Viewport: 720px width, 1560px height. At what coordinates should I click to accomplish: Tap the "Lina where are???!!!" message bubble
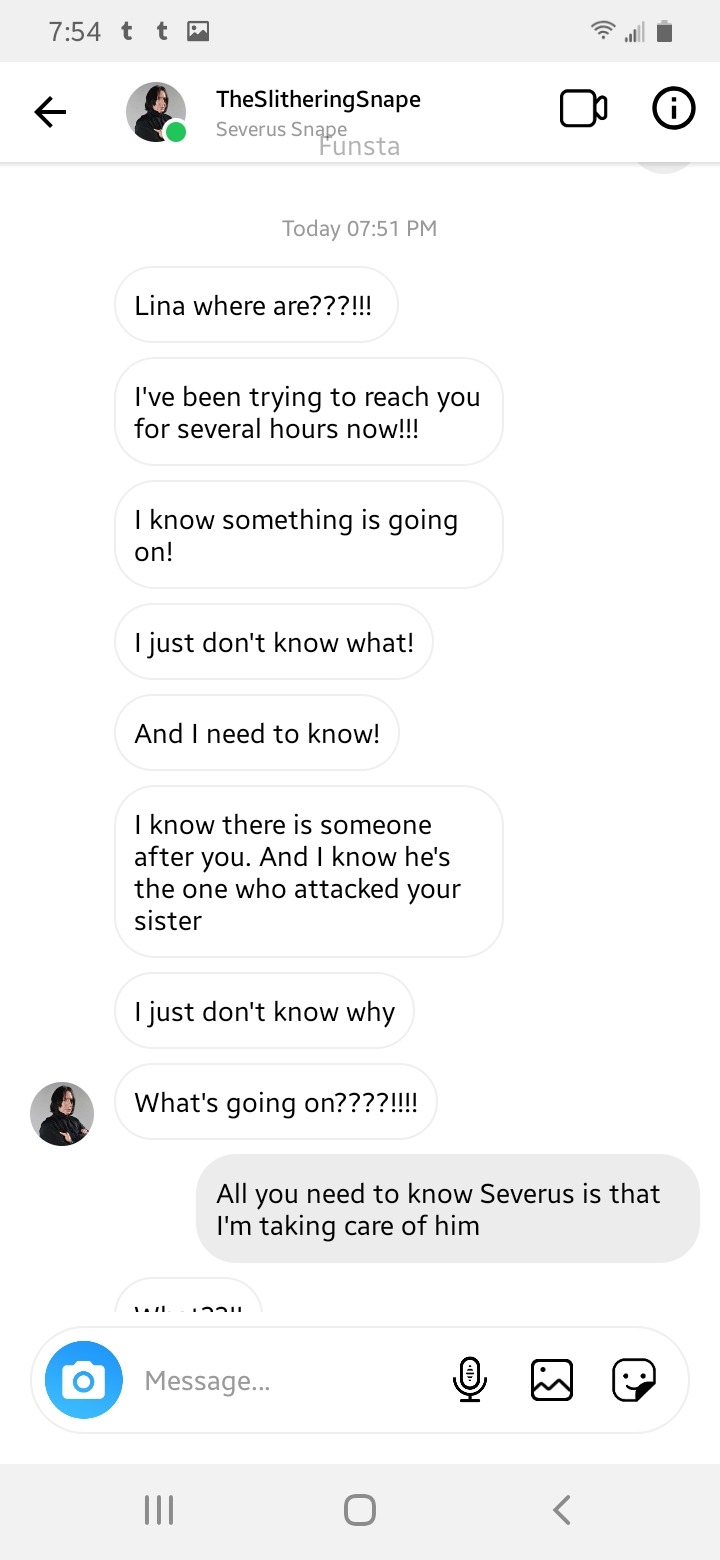(256, 305)
